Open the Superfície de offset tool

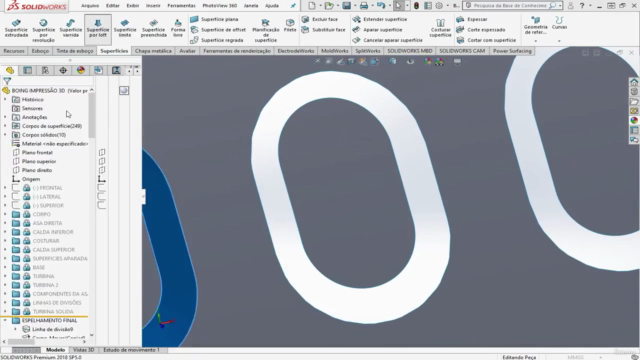click(x=218, y=30)
